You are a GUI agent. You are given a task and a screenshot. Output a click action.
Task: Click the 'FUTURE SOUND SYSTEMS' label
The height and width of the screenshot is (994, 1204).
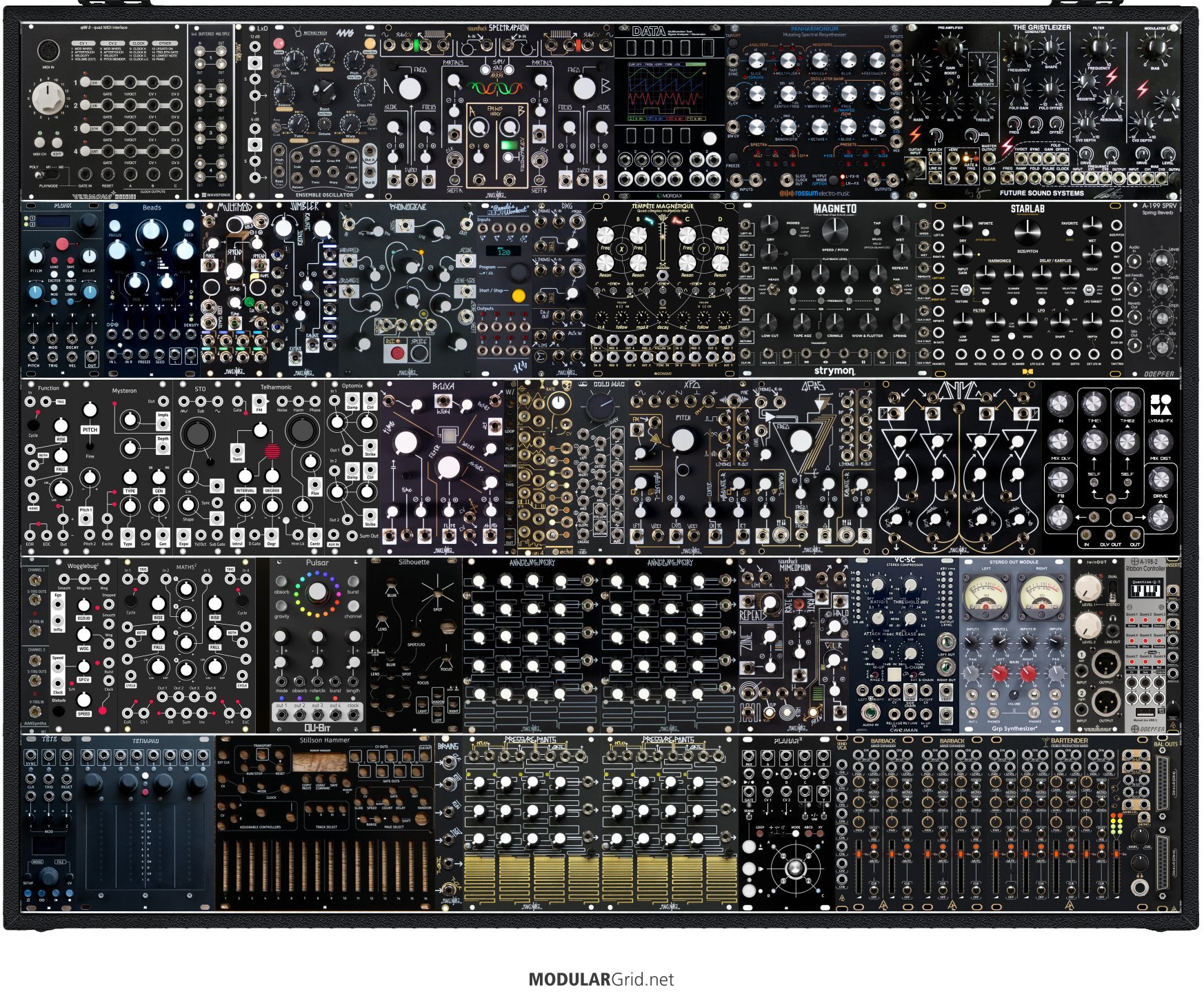pyautogui.click(x=1042, y=194)
